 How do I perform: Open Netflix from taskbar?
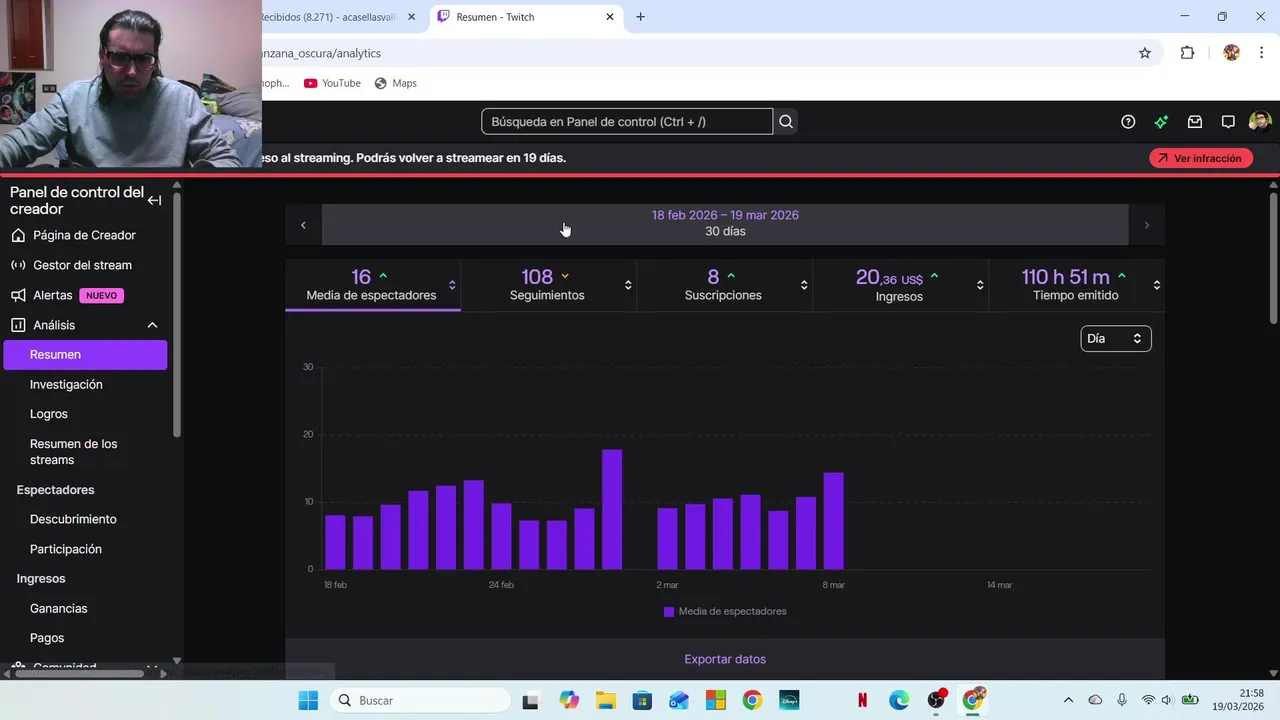[x=862, y=700]
